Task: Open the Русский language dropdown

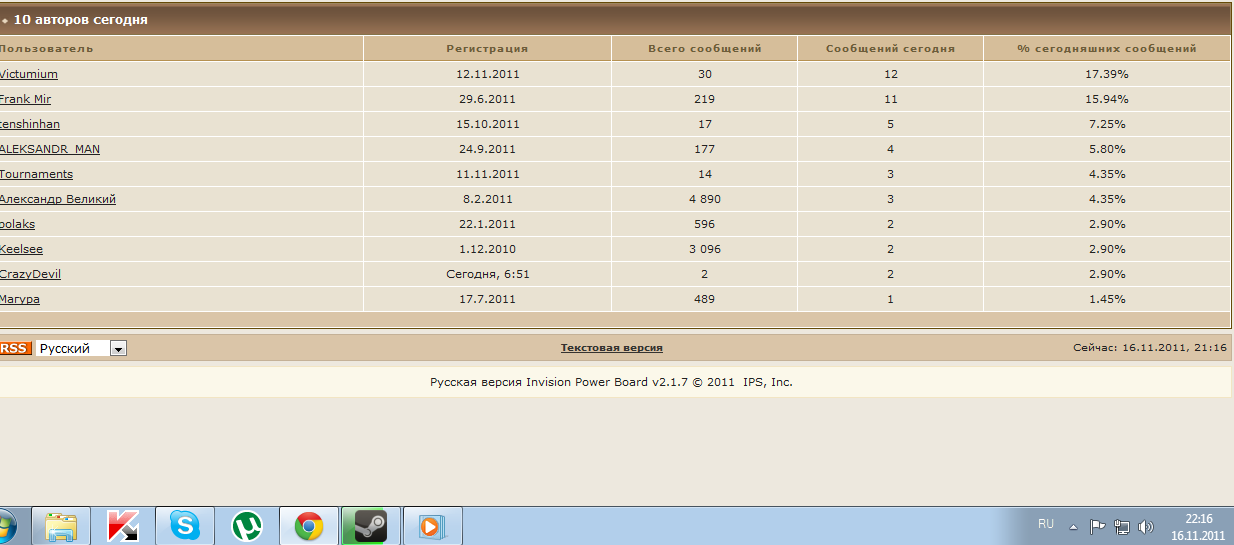Action: tap(118, 348)
